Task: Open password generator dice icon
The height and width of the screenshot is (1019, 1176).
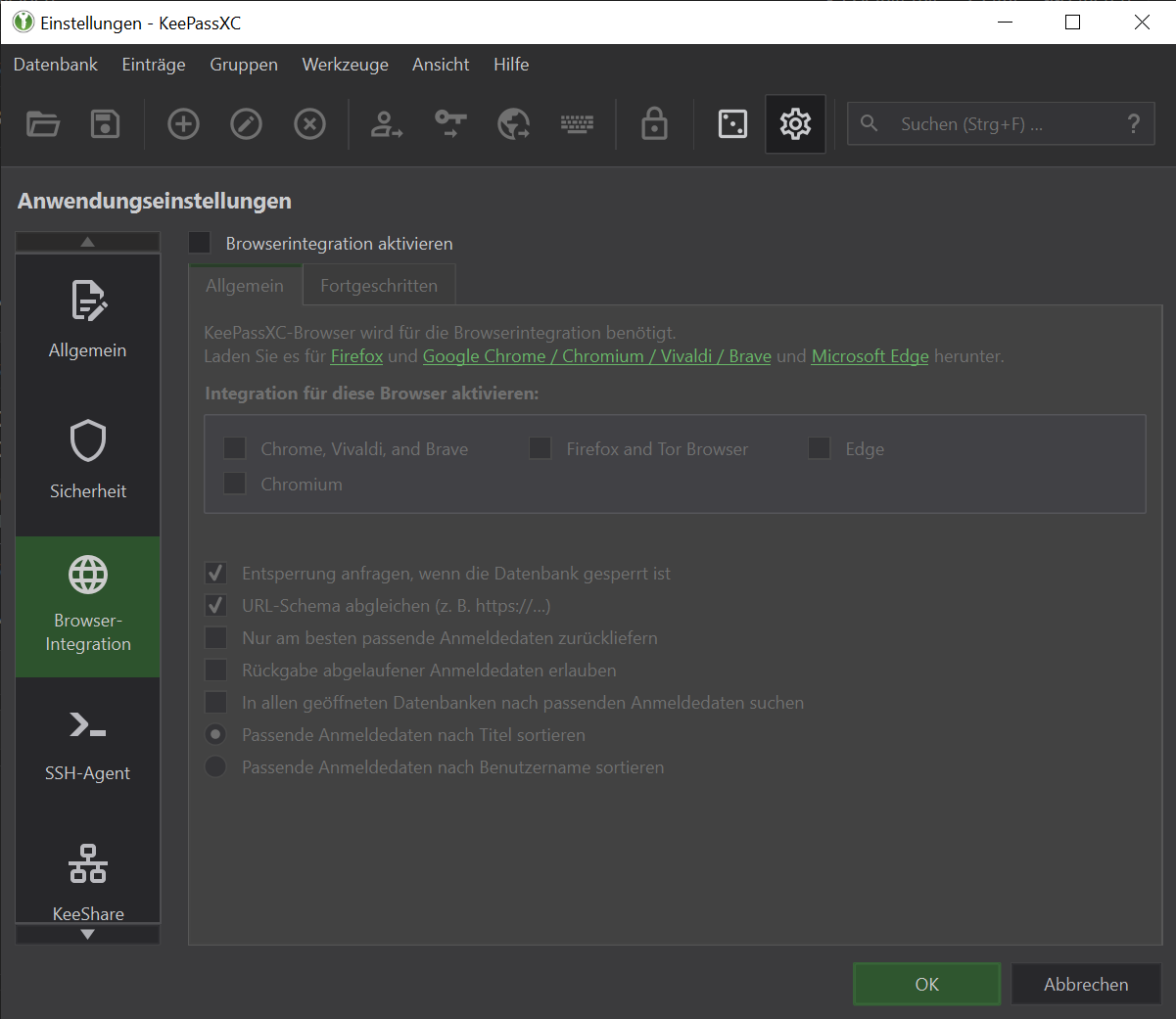Action: [x=732, y=124]
